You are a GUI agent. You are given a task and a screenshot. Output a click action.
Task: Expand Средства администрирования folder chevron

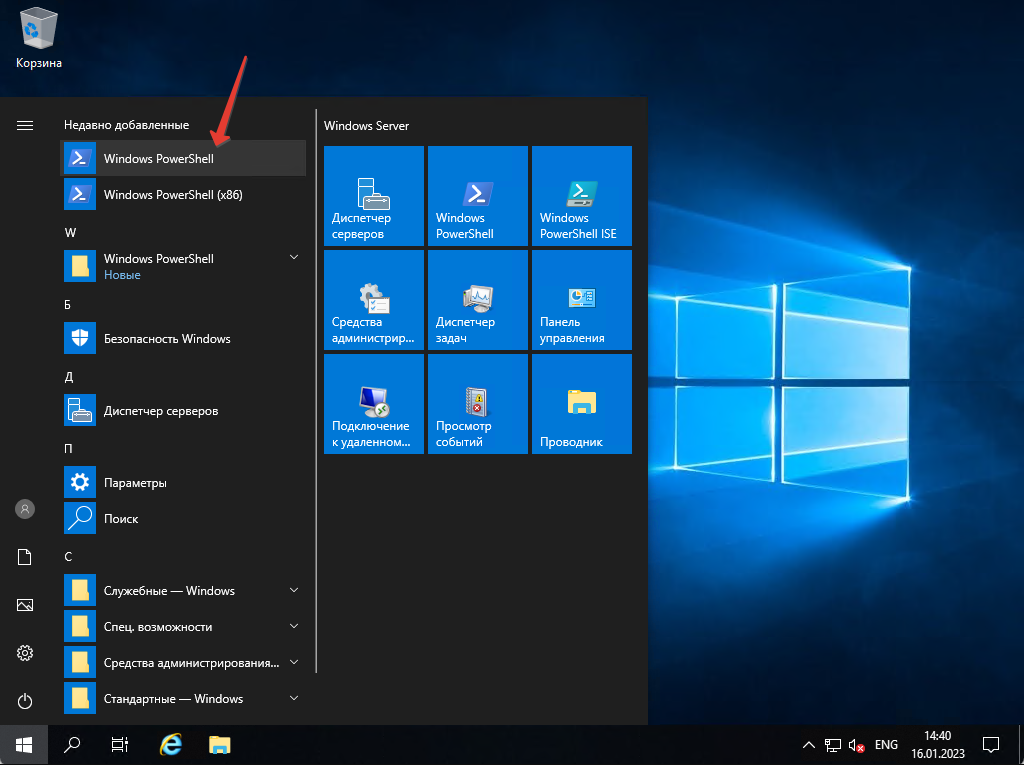(294, 662)
